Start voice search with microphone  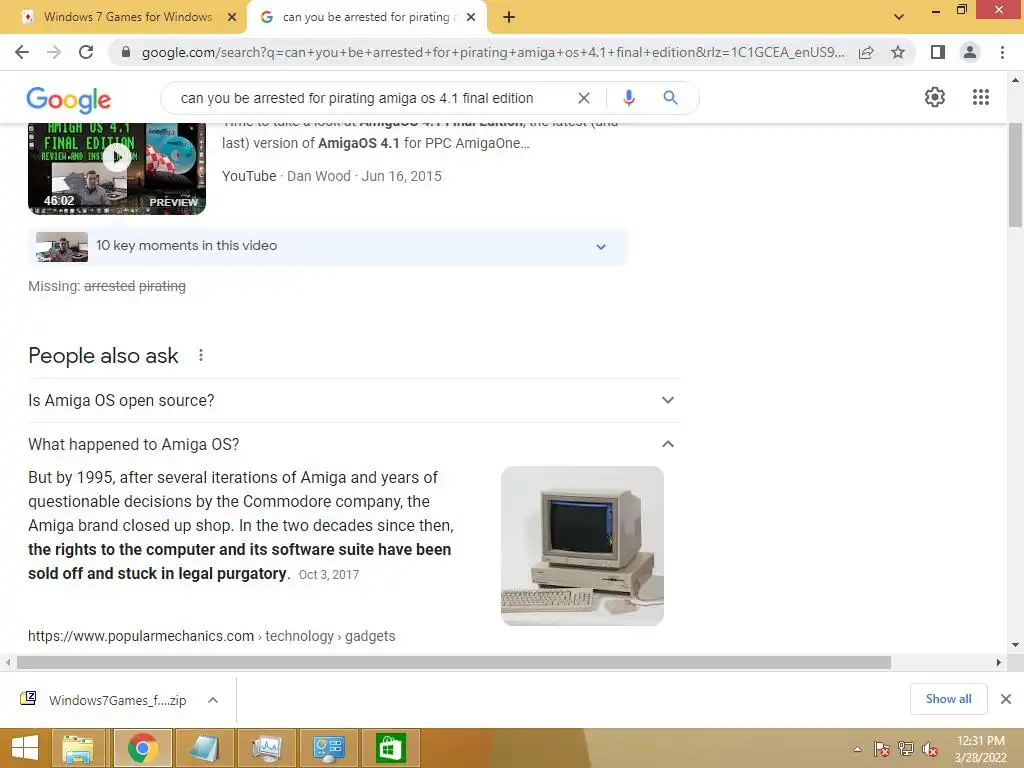tap(628, 98)
